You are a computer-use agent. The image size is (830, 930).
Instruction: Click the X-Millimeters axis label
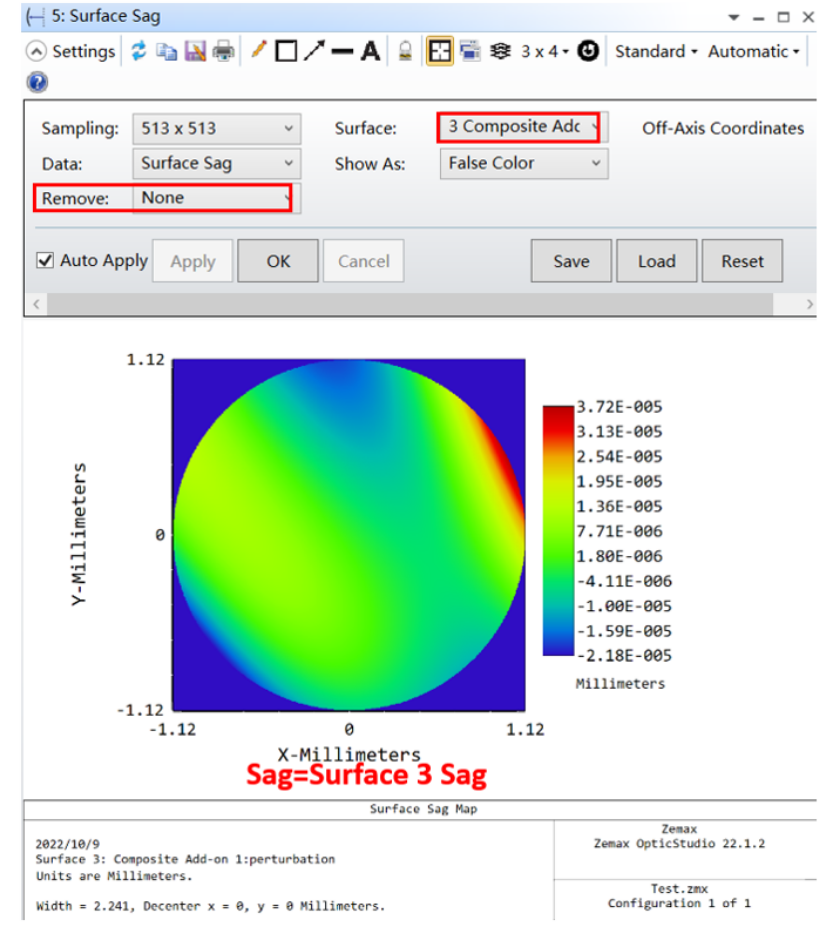[349, 754]
